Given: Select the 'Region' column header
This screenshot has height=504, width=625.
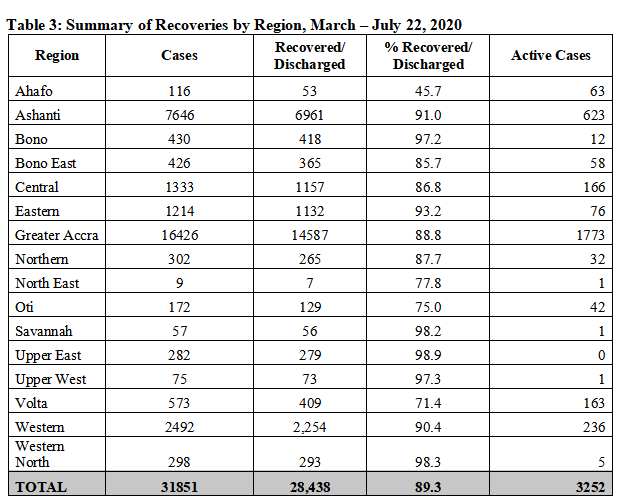Looking at the screenshot, I should coord(57,56).
